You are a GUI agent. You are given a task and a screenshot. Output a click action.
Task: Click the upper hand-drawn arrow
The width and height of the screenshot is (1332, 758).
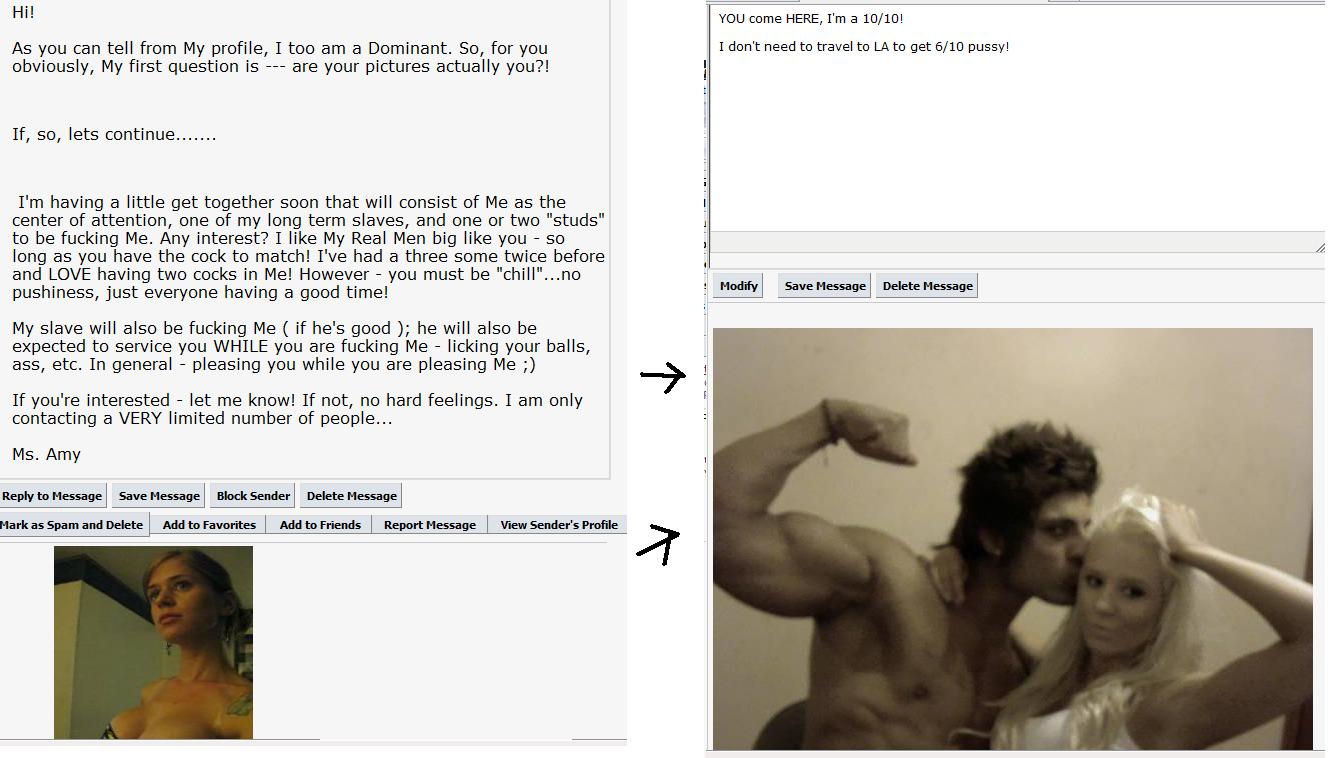[663, 377]
